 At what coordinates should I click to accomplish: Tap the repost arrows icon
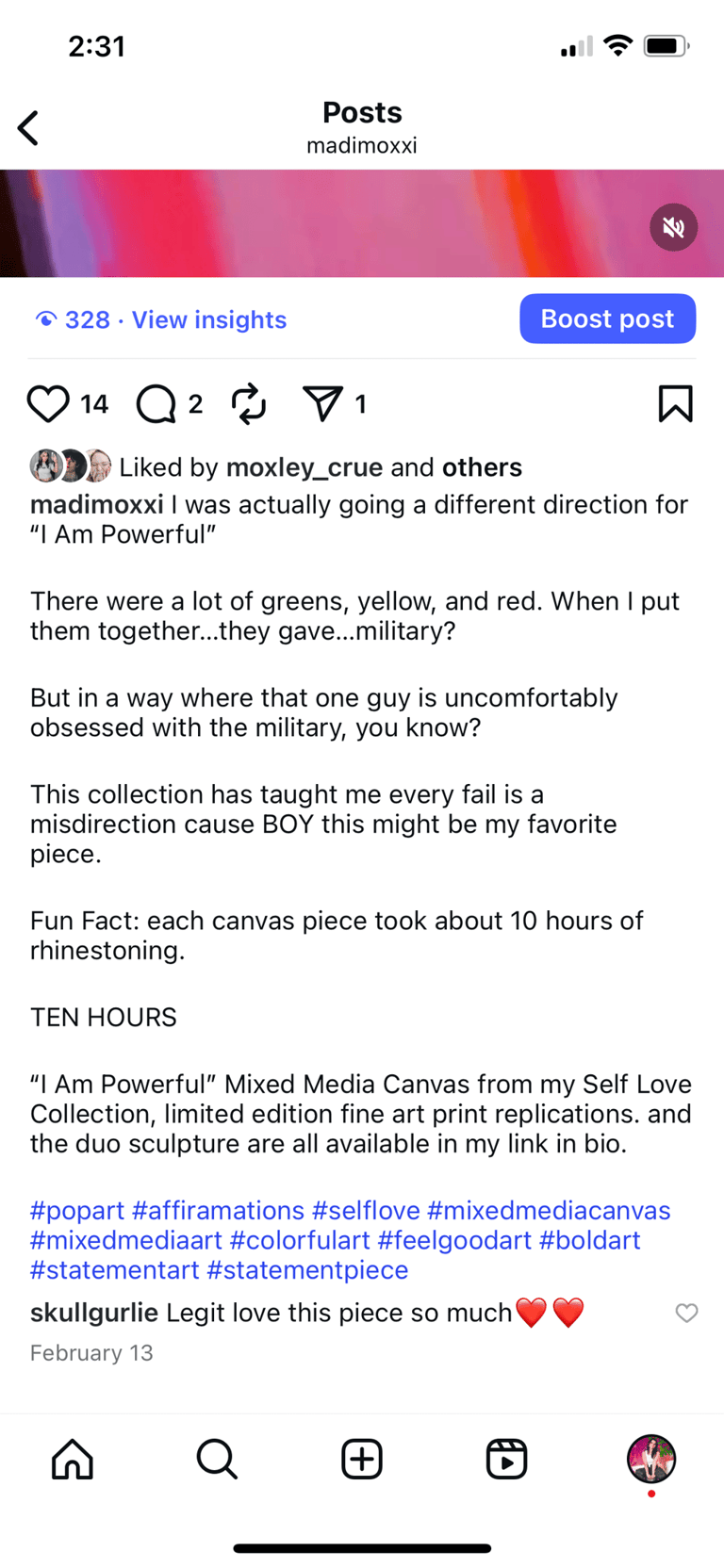tap(249, 404)
